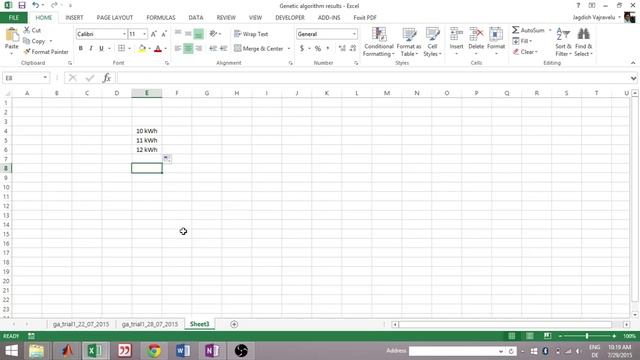Switch to the PAGE LAYOUT ribbon tab
This screenshot has height=360, width=640.
pos(115,18)
